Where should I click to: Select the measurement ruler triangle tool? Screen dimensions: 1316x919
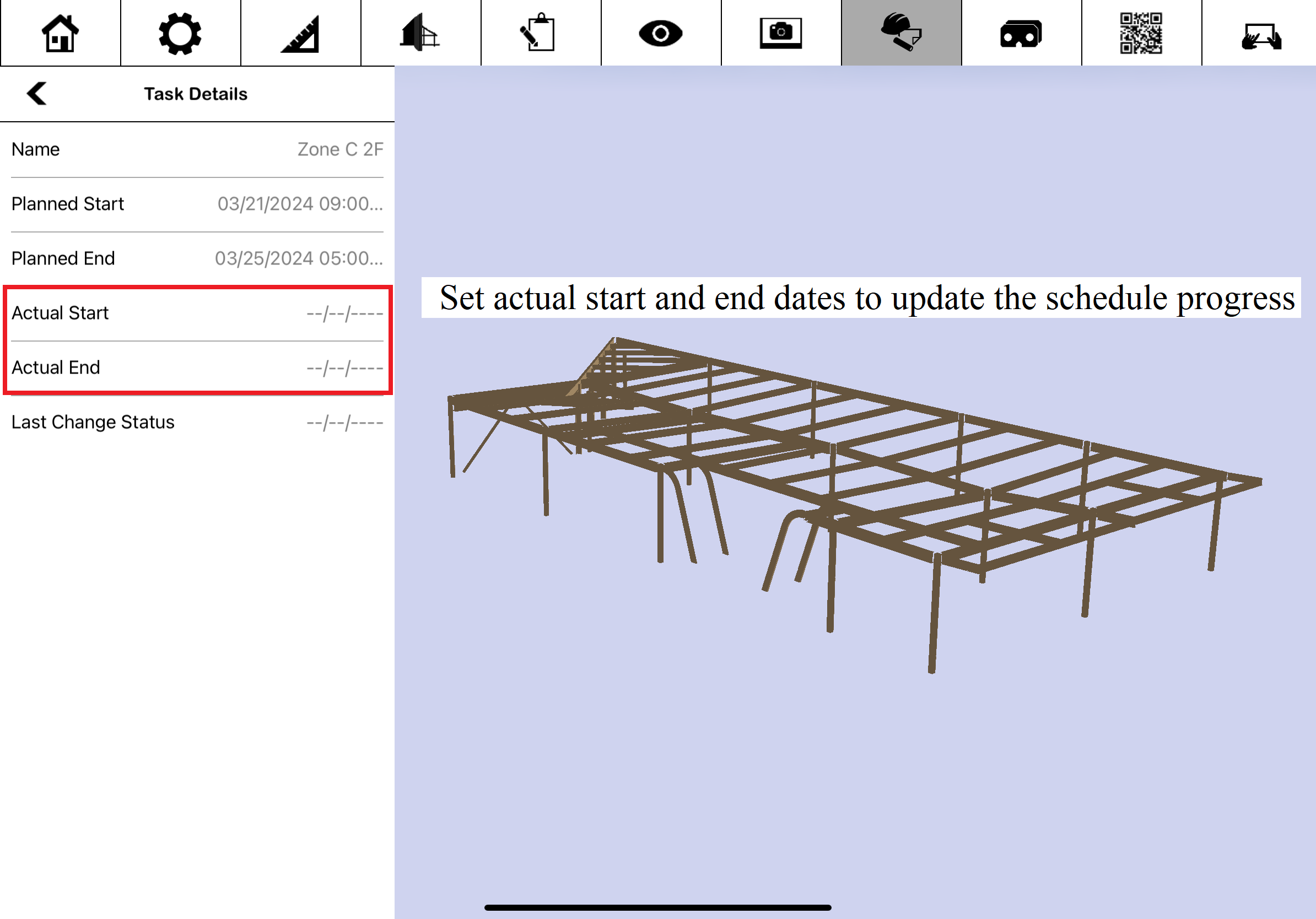[x=300, y=34]
